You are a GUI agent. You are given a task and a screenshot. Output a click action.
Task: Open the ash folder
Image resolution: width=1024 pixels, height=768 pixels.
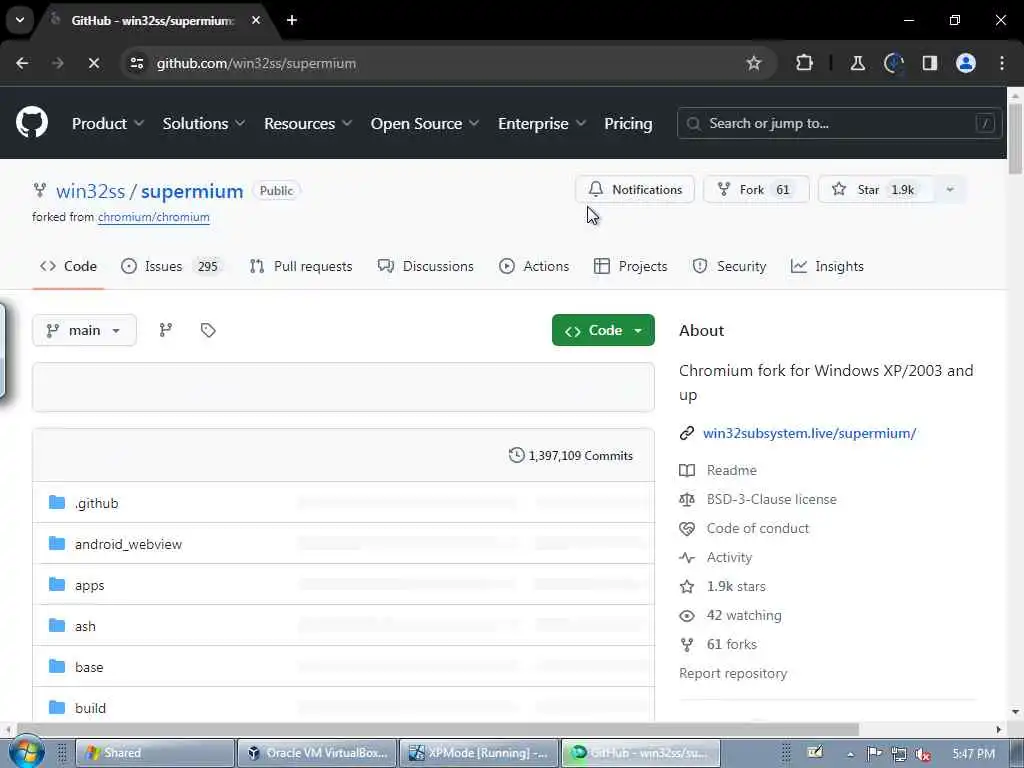pyautogui.click(x=85, y=626)
